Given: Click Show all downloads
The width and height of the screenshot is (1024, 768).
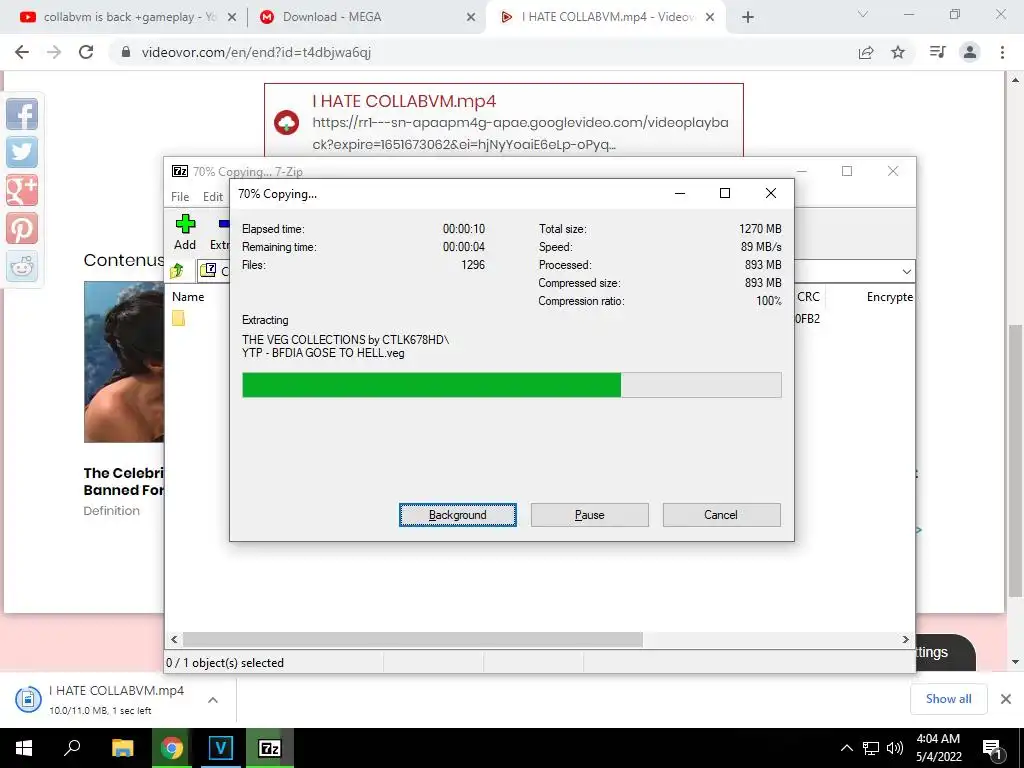Looking at the screenshot, I should point(948,699).
